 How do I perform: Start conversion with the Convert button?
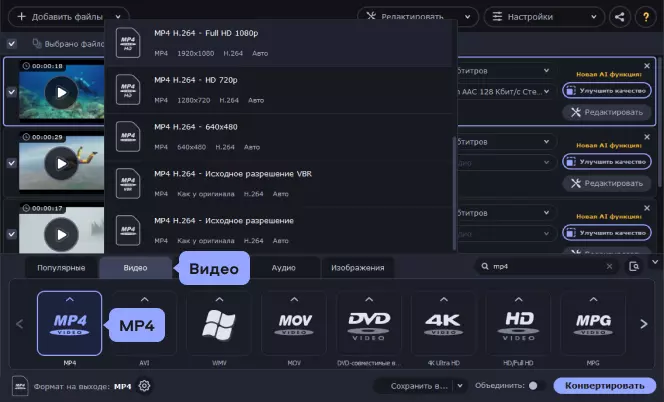tap(605, 385)
